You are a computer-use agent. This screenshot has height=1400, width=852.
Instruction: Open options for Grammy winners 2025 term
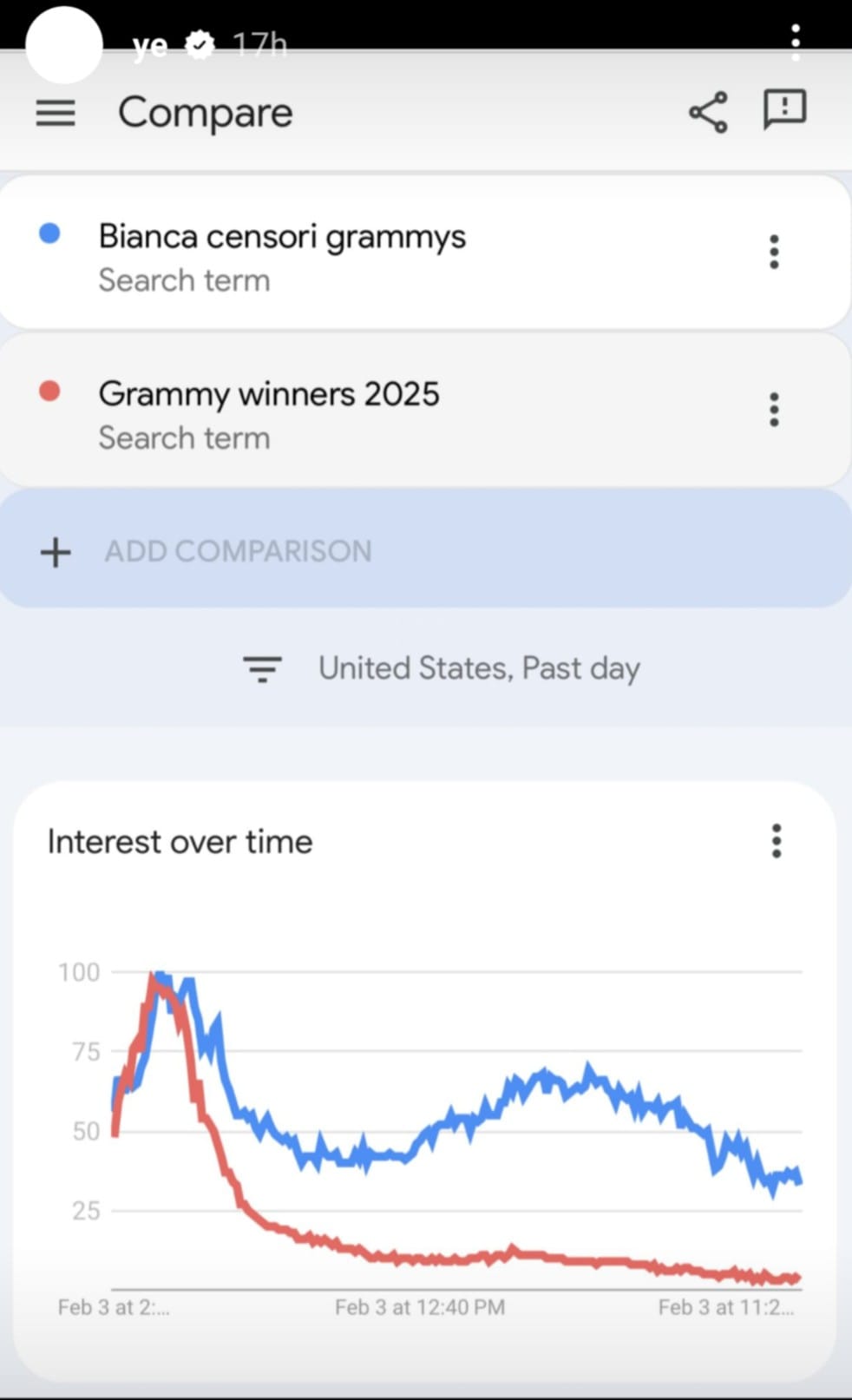(x=774, y=410)
